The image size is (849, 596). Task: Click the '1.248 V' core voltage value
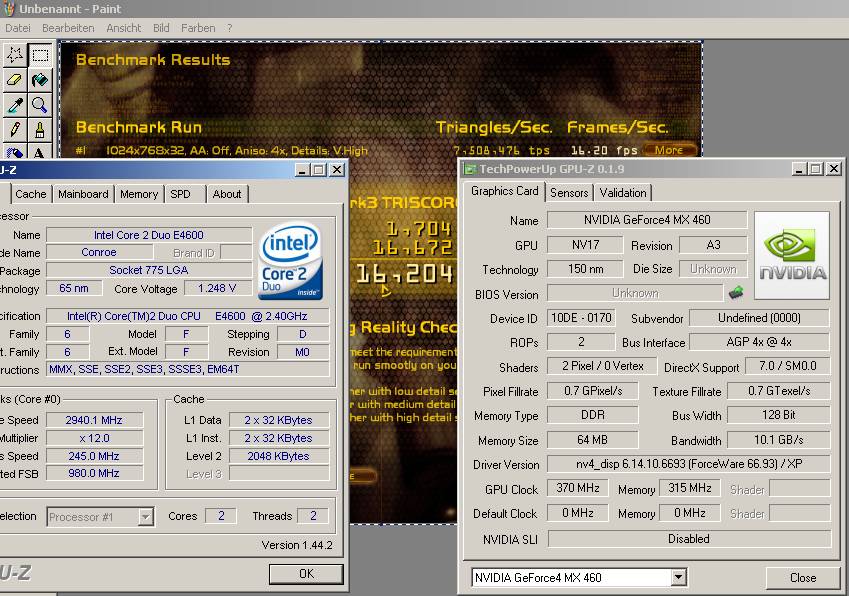pos(217,288)
